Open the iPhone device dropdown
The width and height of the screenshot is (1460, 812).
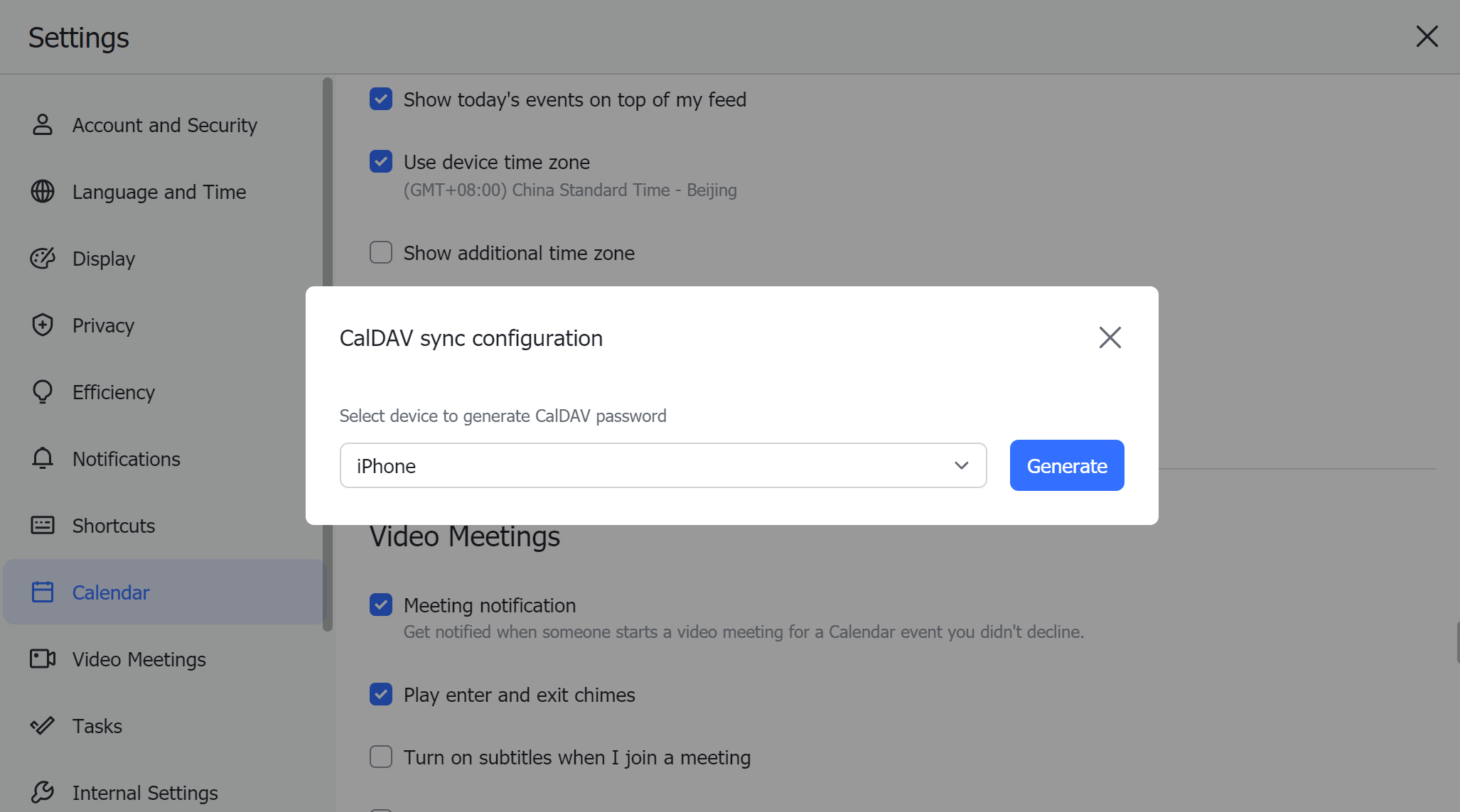(x=662, y=466)
